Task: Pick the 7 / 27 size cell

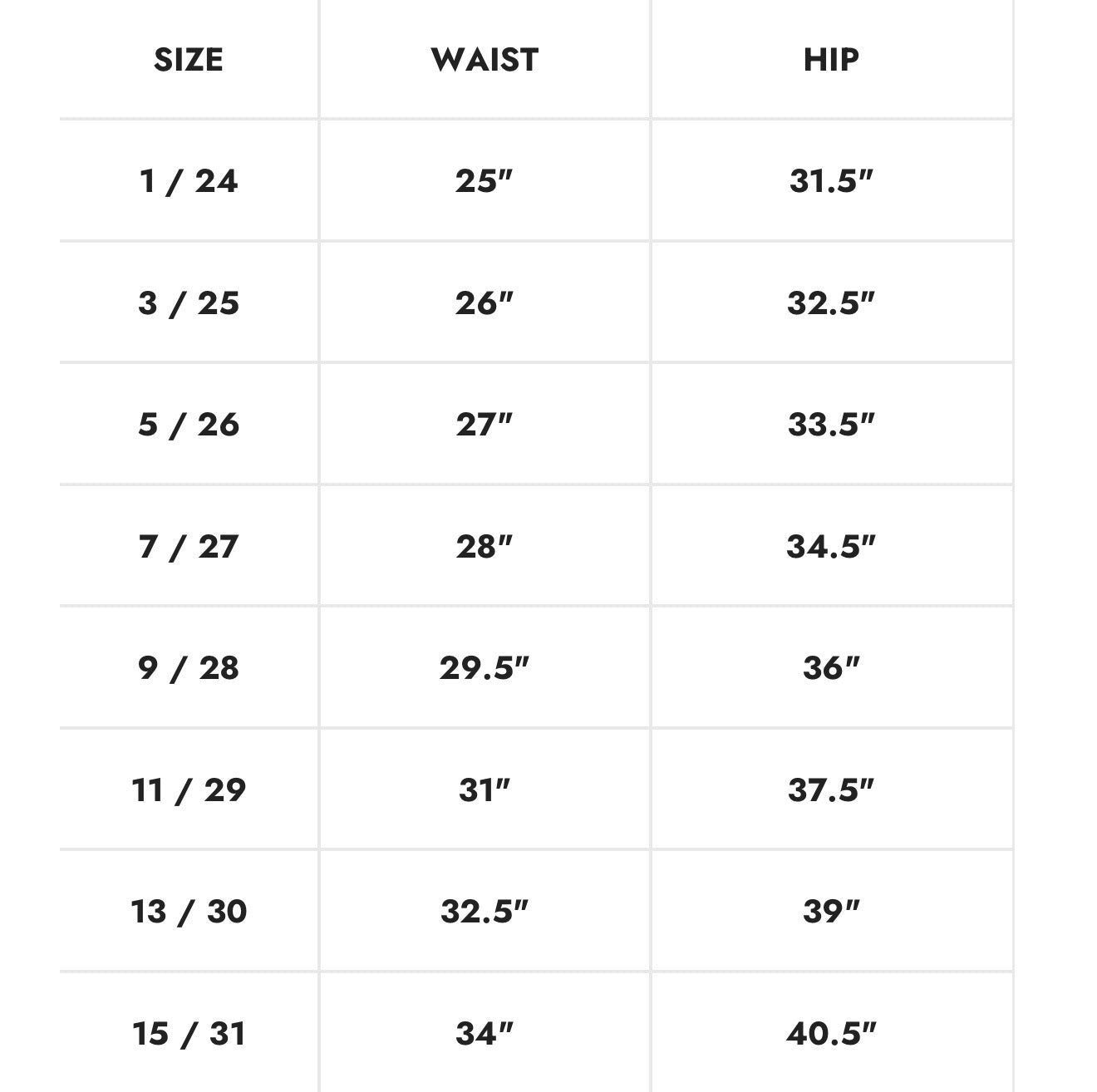Action: pyautogui.click(x=189, y=546)
